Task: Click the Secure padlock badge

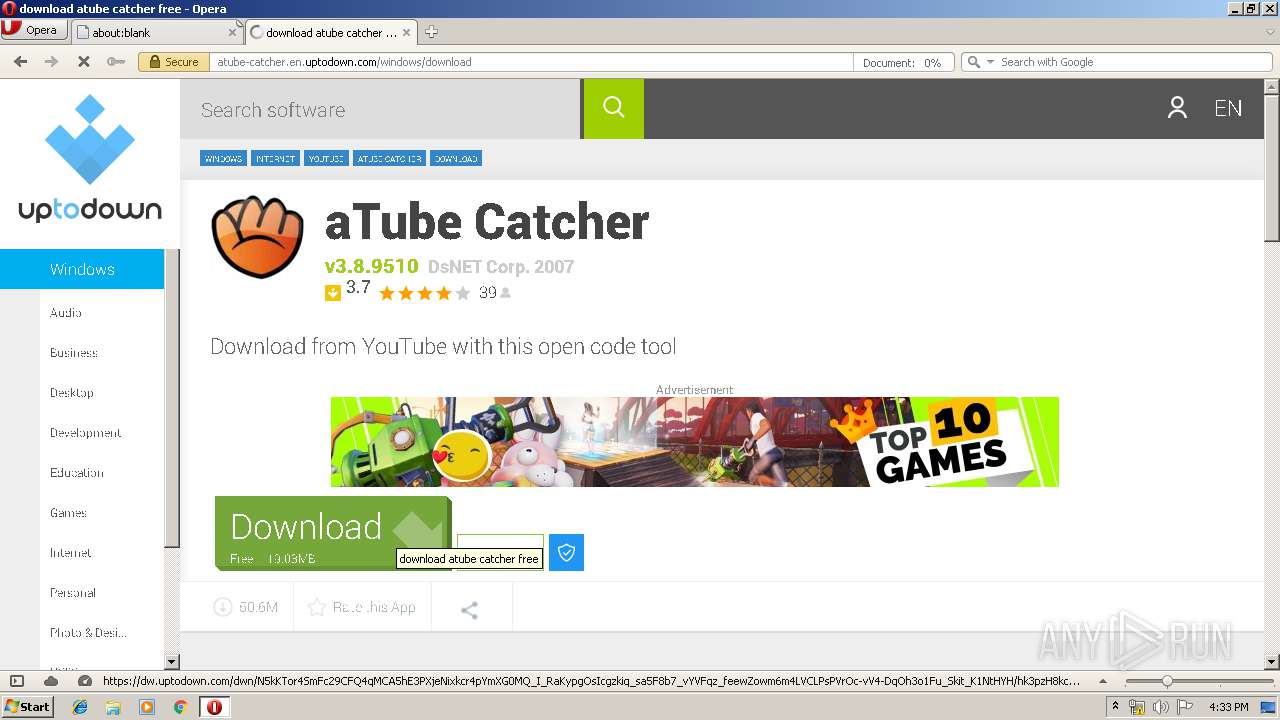Action: 173,61
